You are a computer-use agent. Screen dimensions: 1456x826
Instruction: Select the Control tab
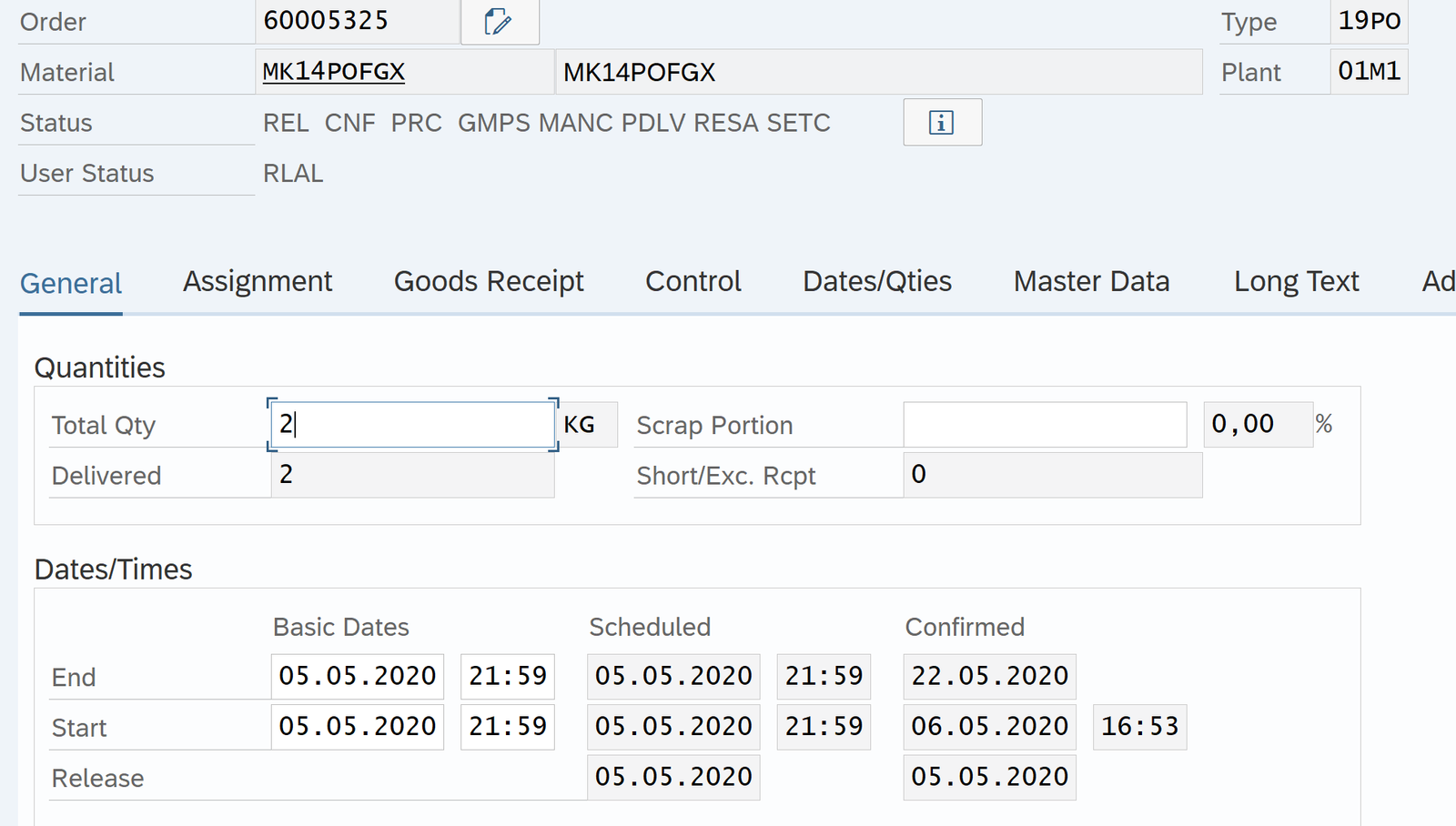tap(693, 282)
